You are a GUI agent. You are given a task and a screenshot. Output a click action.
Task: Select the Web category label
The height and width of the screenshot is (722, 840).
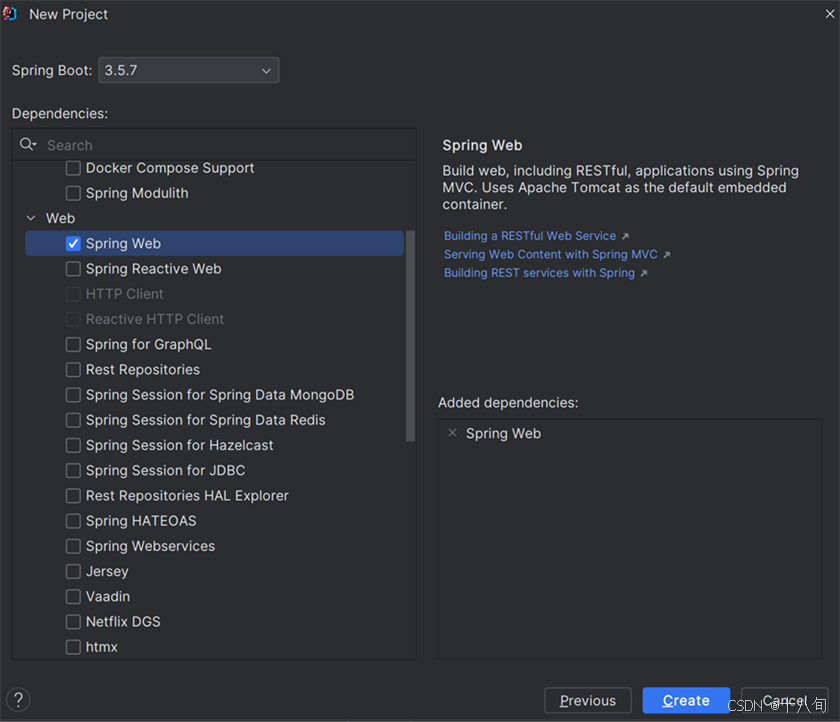[61, 218]
